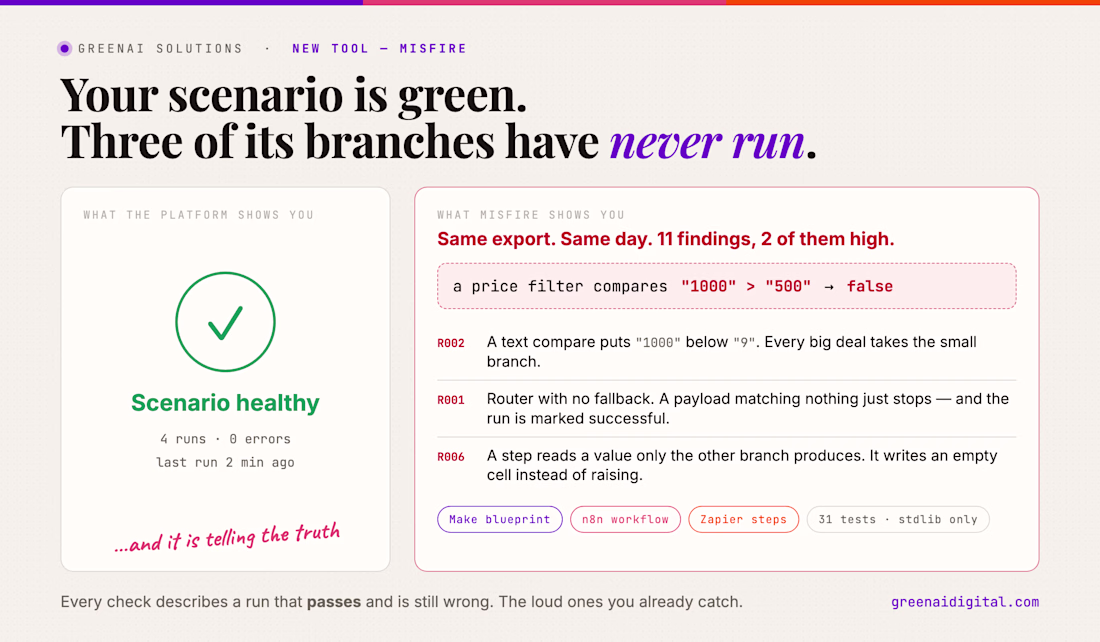Click the WHAT MISFIRE SHOWS YOU label
The width and height of the screenshot is (1100, 642).
coord(531,215)
